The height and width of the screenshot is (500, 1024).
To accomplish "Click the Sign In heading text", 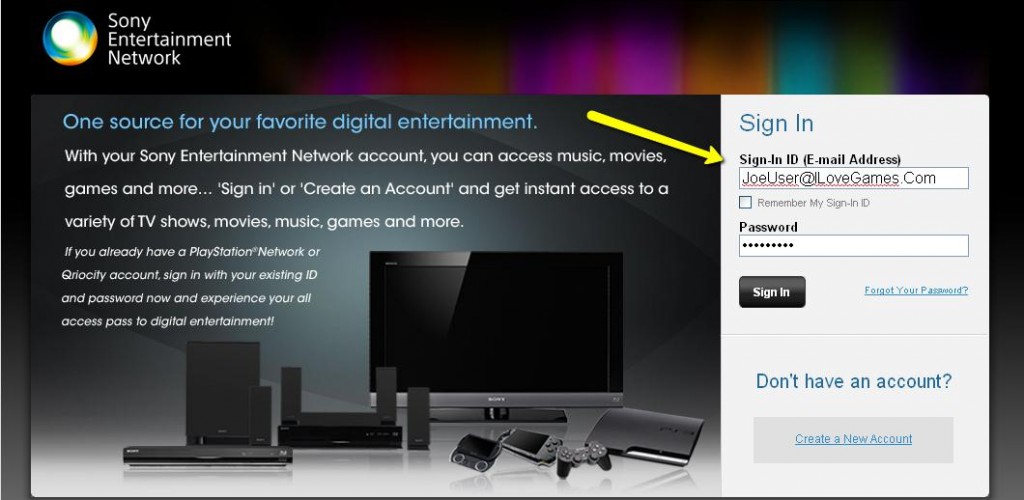I will click(776, 123).
